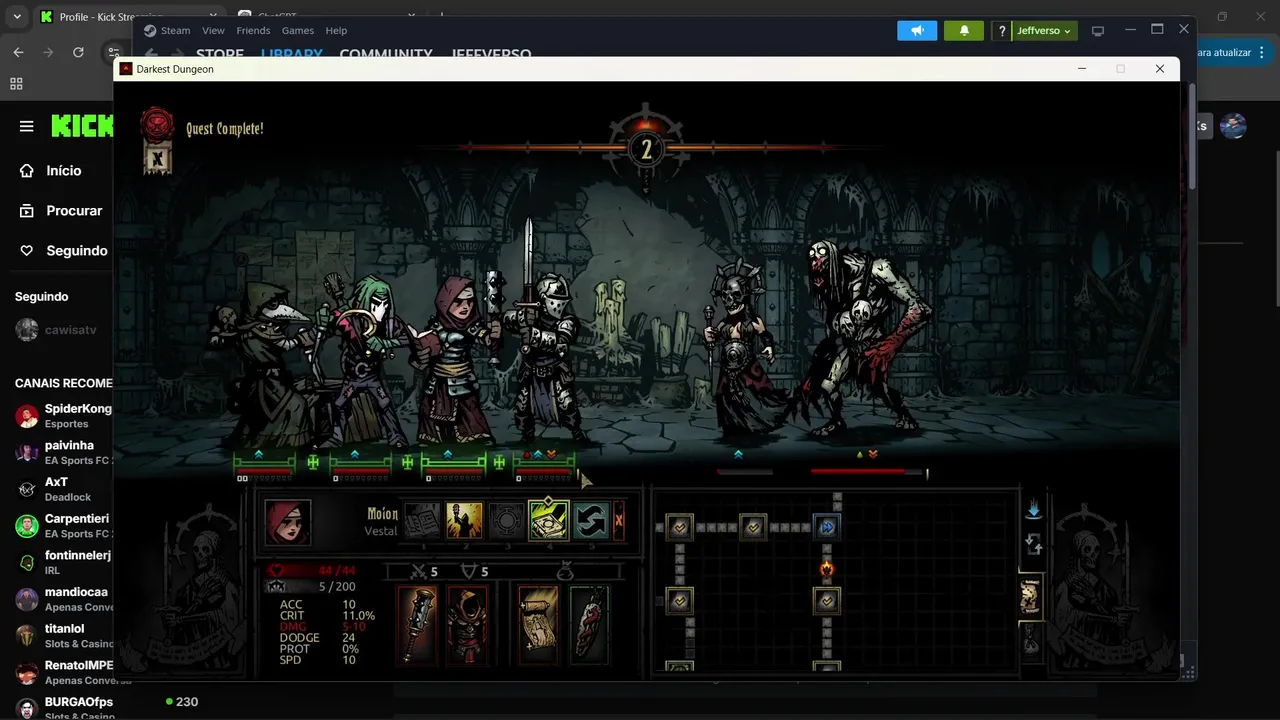Select the middle-left cleared map room

(x=680, y=601)
